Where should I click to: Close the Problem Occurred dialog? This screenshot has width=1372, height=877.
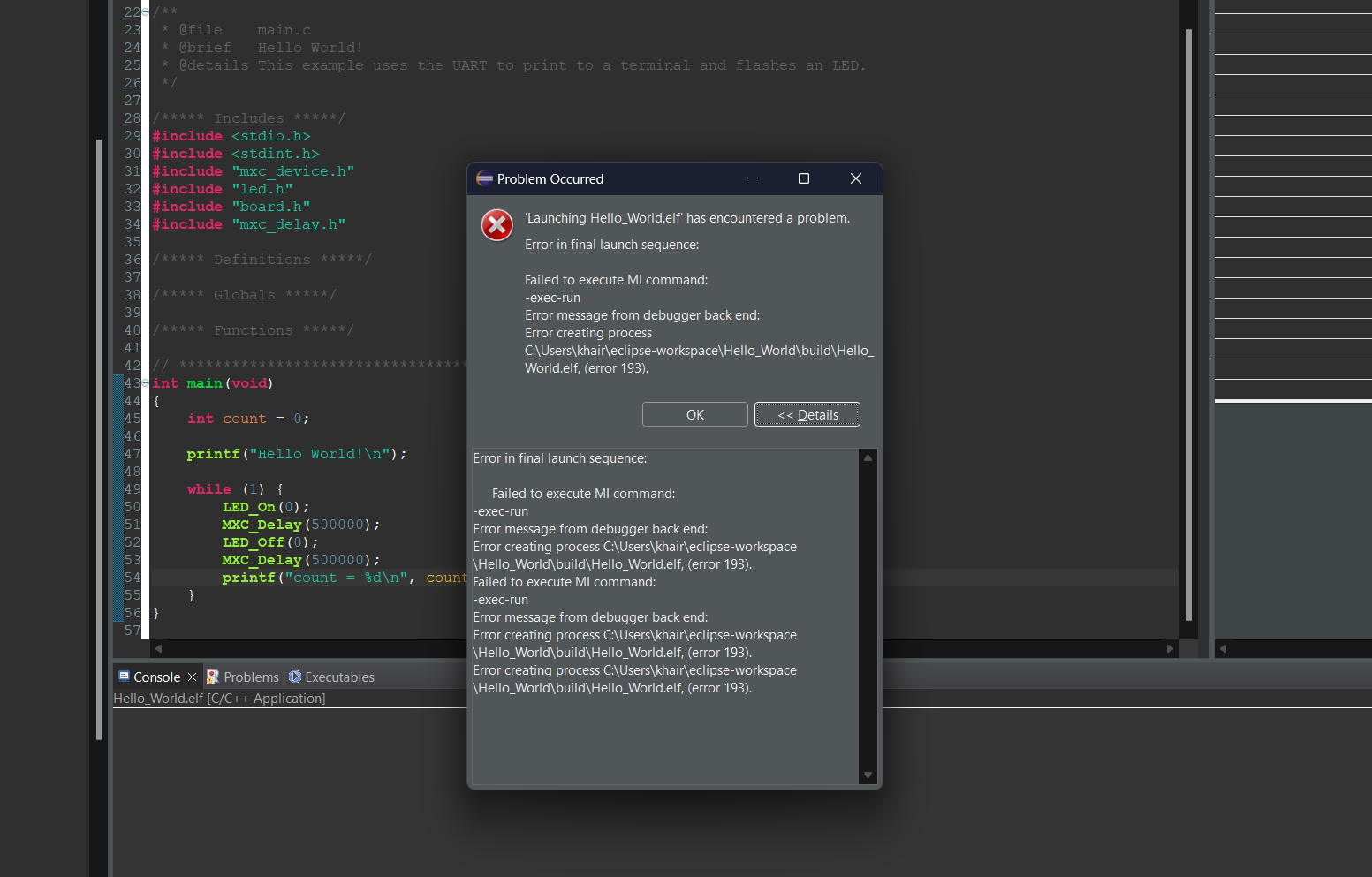855,178
